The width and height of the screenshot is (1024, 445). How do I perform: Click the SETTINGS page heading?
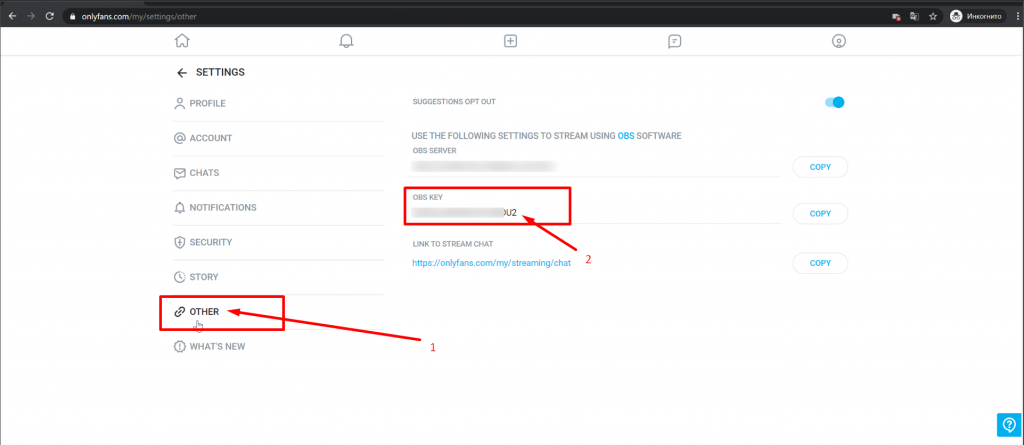(220, 73)
